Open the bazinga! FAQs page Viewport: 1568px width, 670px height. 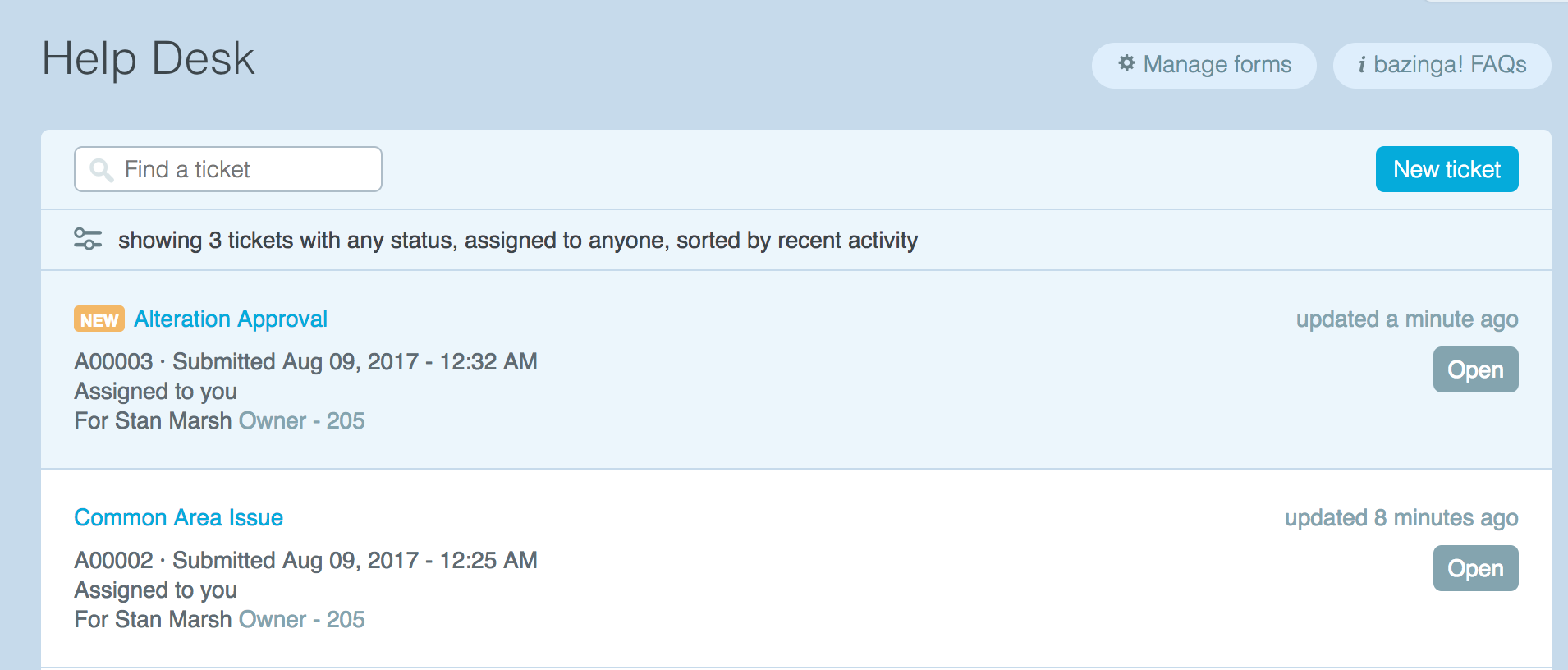[1442, 65]
